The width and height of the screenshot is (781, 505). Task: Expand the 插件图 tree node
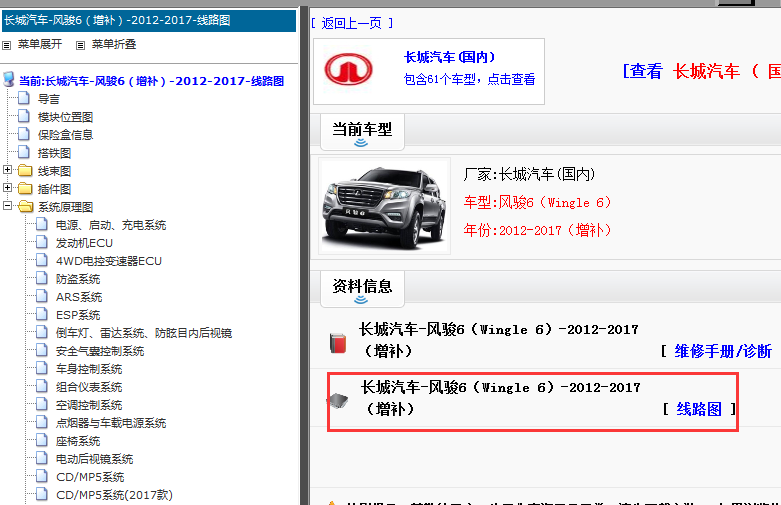tap(7, 188)
